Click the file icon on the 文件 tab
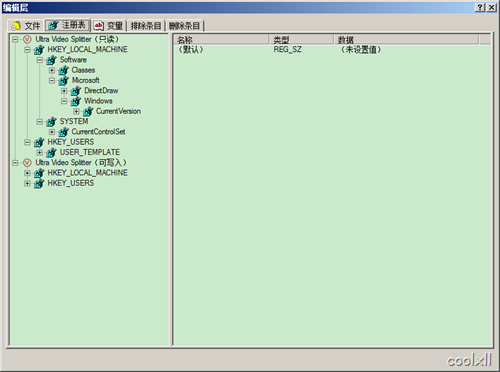500x372 pixels. [16, 26]
